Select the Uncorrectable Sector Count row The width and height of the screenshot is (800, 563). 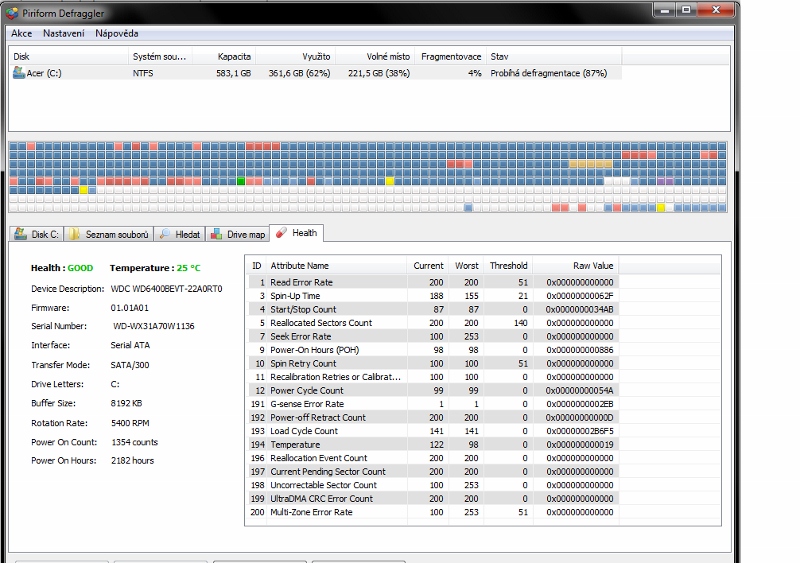point(433,485)
